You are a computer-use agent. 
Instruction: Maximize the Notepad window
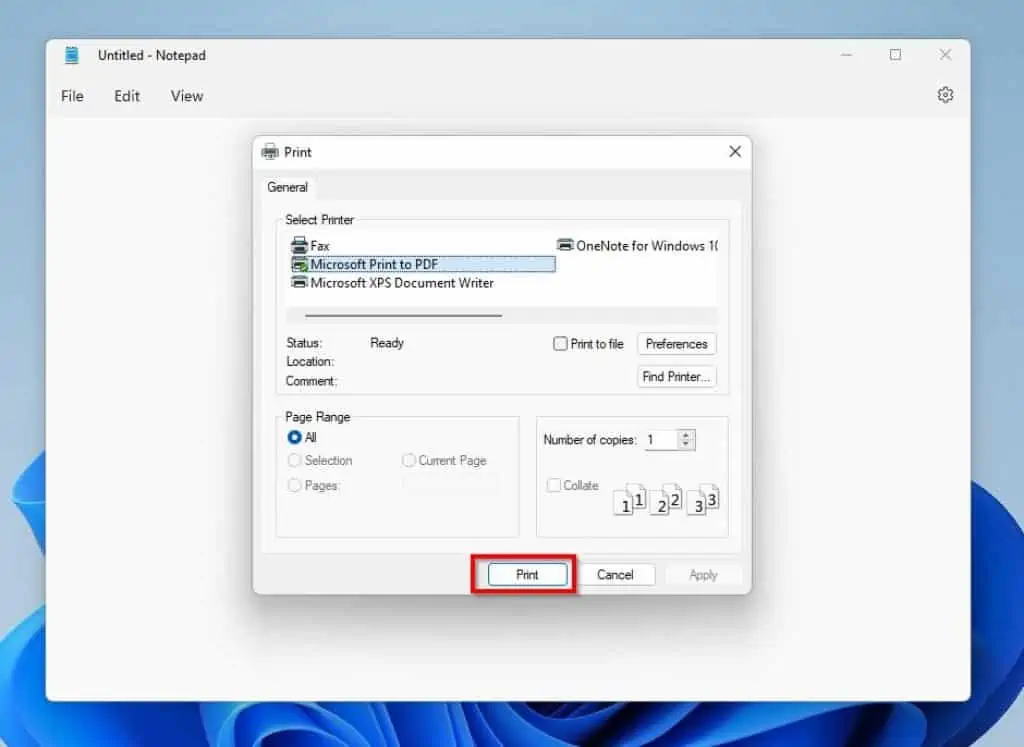(895, 56)
